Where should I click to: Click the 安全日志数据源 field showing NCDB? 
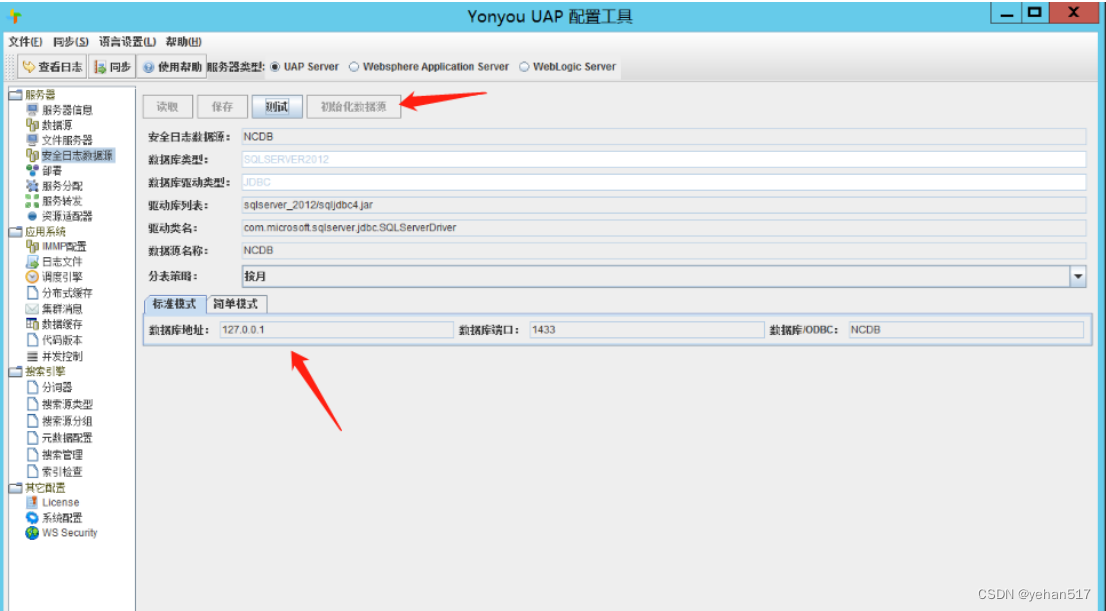pos(663,137)
